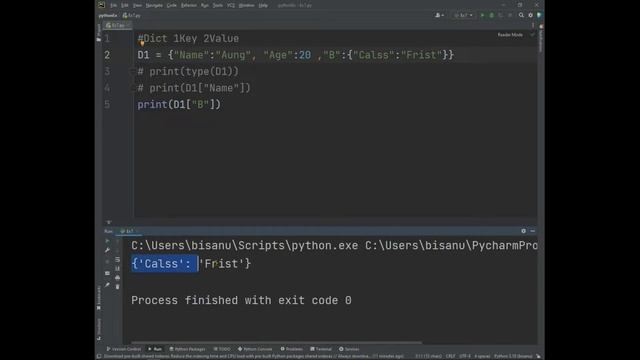Click the CRLF line separator status entry
Viewport: 640px width, 360px height.
tap(450, 356)
